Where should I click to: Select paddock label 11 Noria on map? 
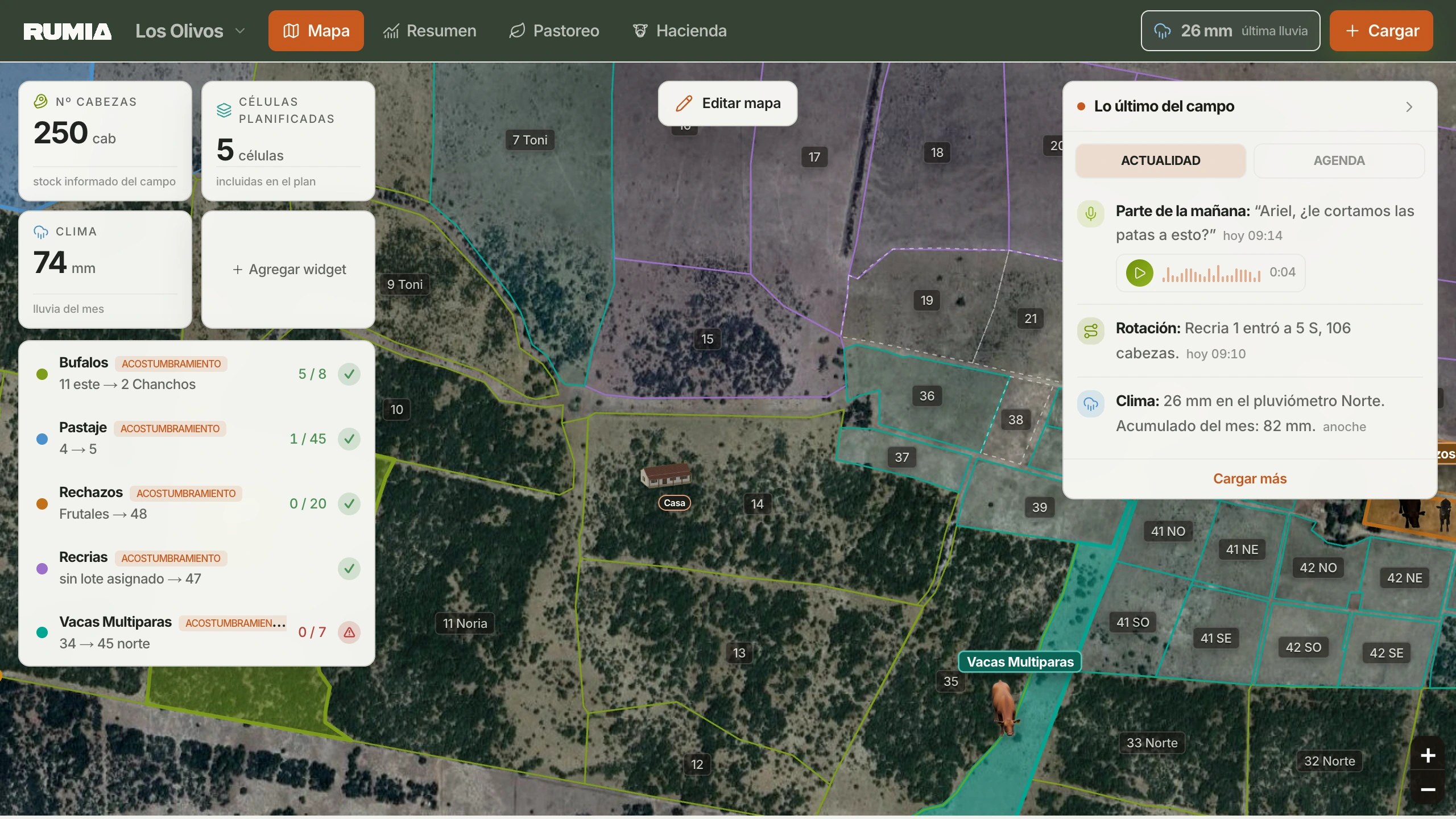[465, 623]
